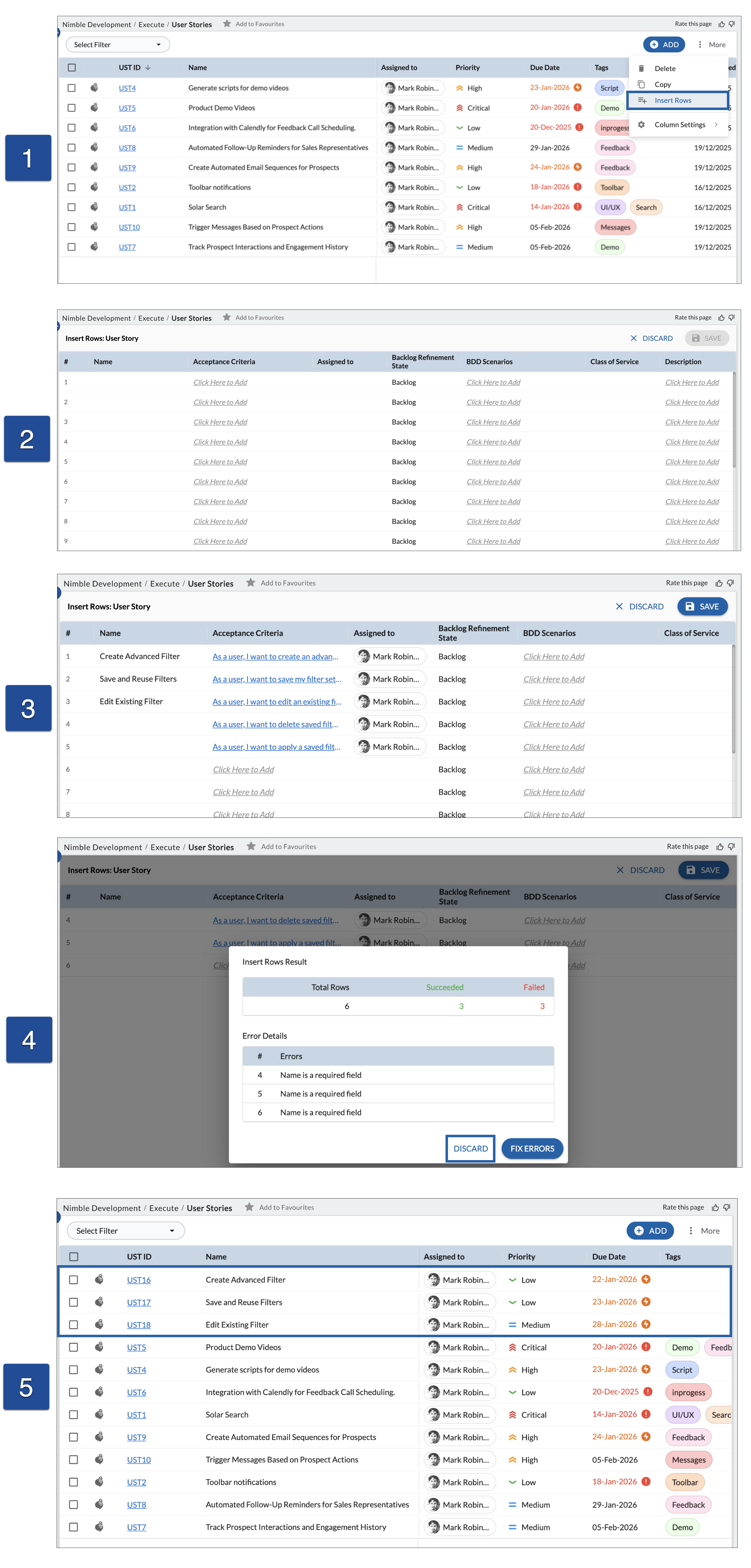Click the thumbs-up rating icon in step 1 screenshot
This screenshot has width=751, height=1568.
(722, 24)
